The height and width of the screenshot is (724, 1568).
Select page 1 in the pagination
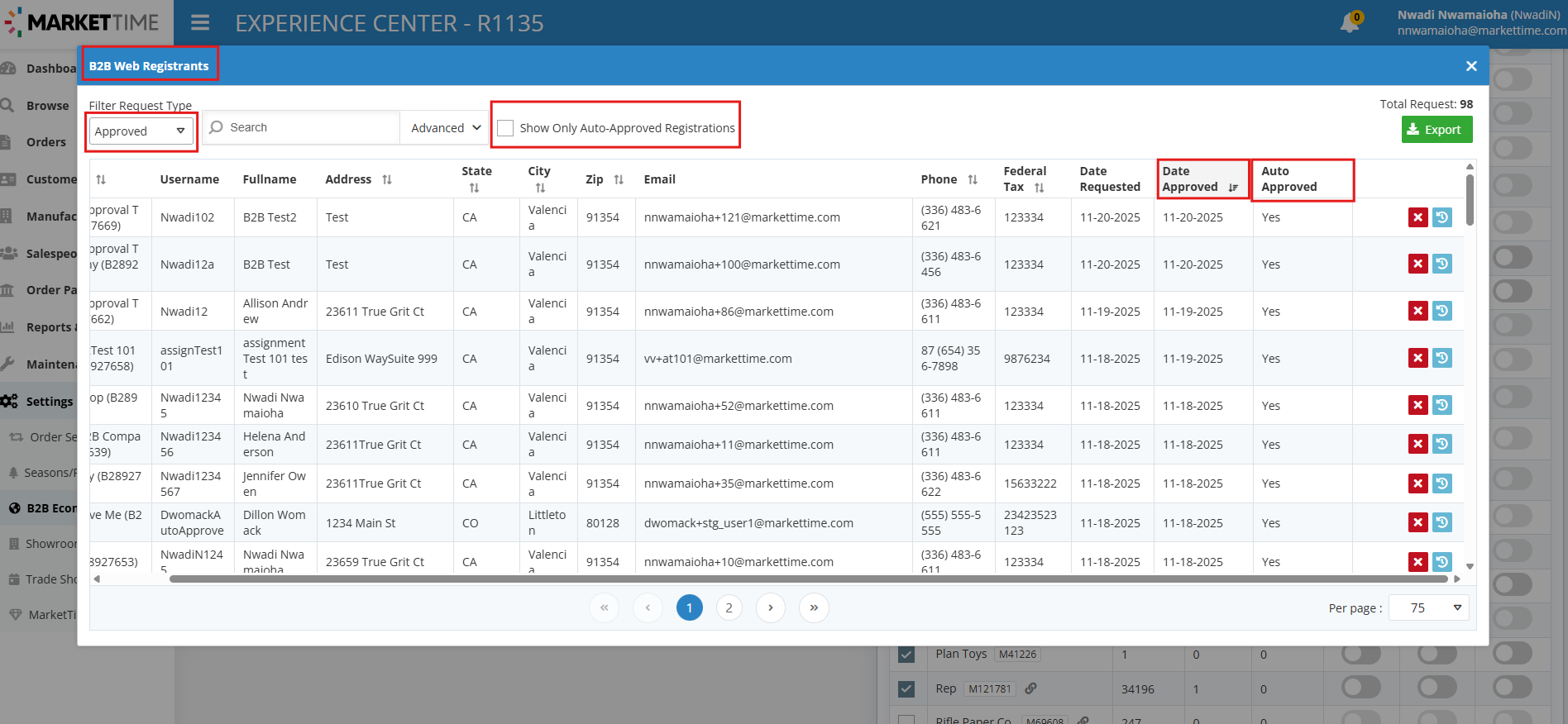(x=690, y=607)
